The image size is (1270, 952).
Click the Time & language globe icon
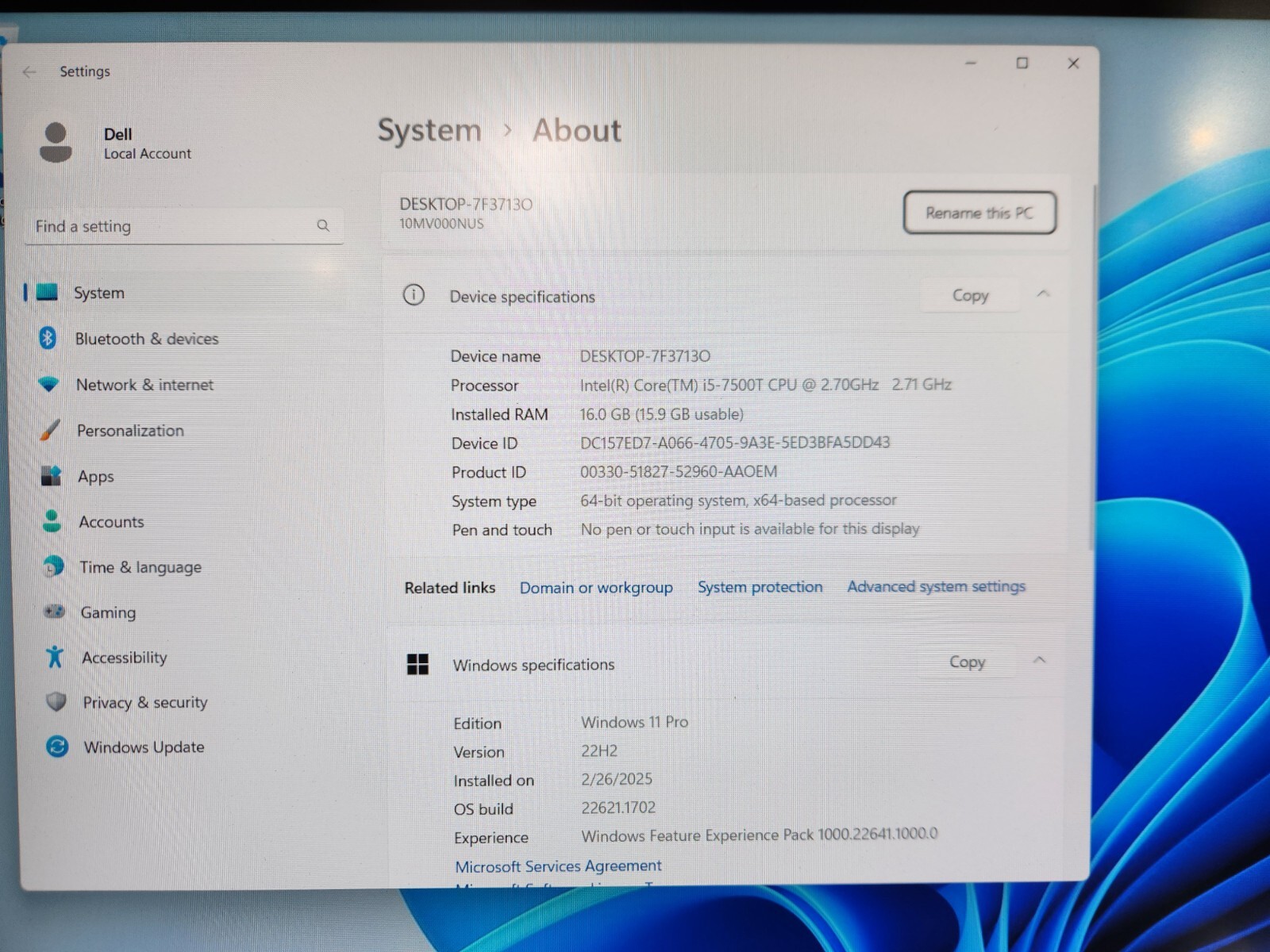[53, 566]
